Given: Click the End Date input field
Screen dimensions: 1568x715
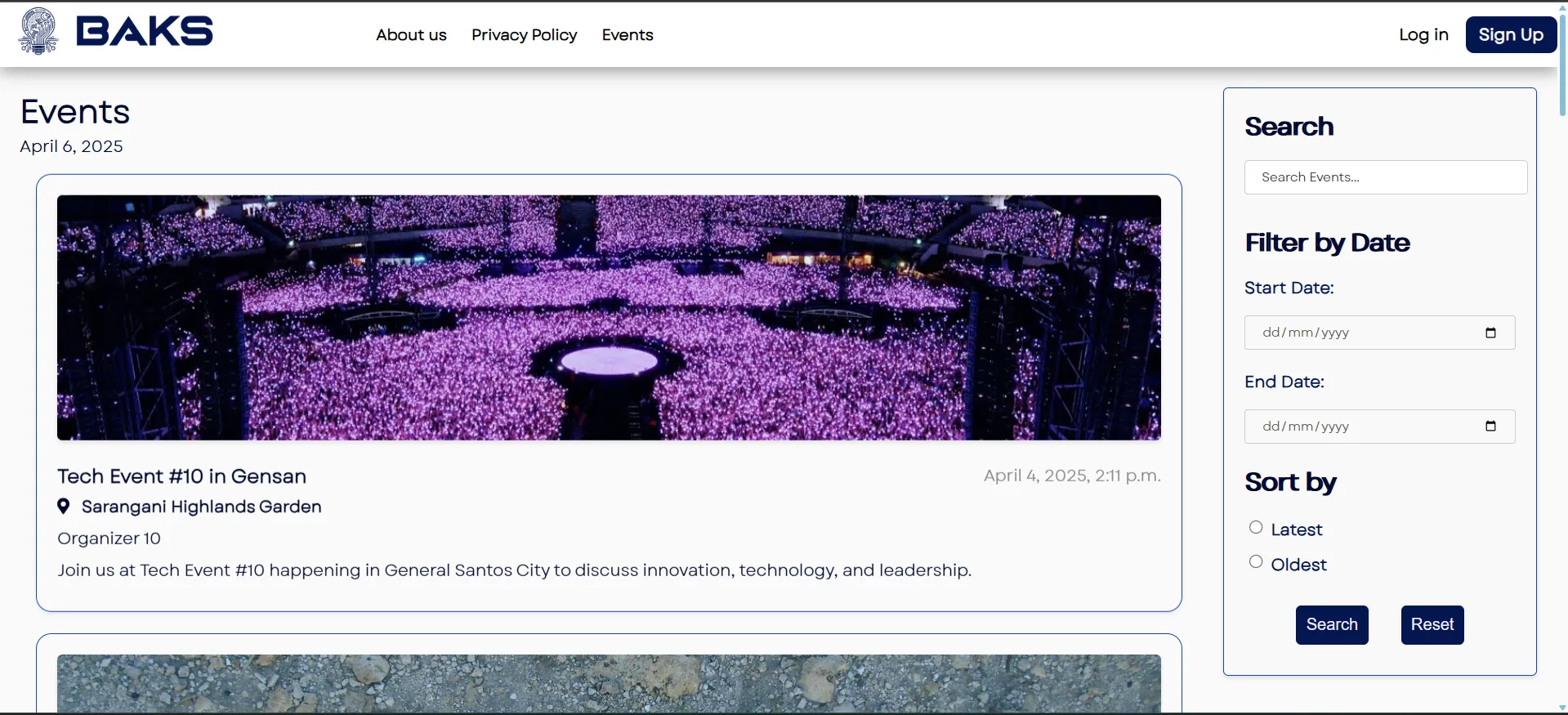Looking at the screenshot, I should pyautogui.click(x=1379, y=427).
